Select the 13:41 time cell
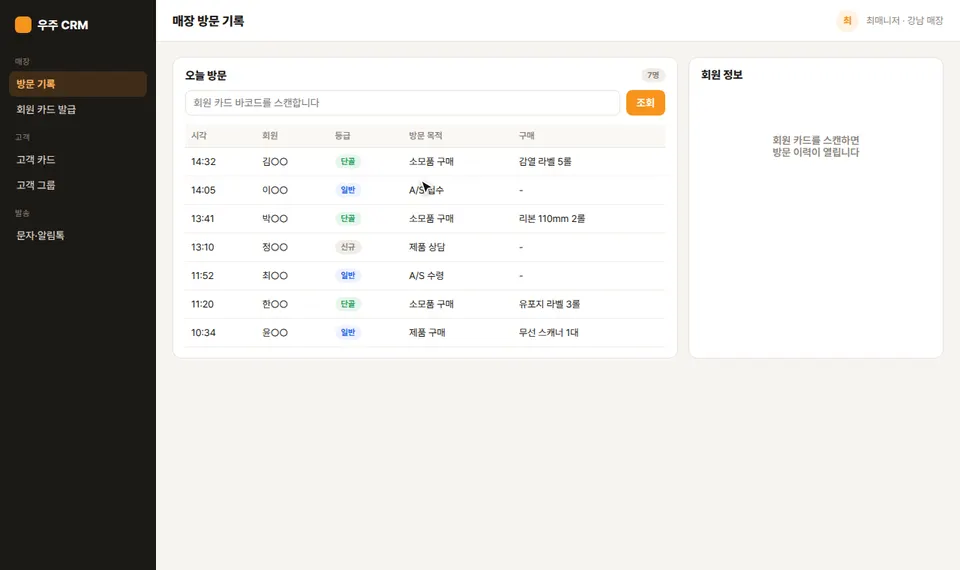The height and width of the screenshot is (570, 960). [x=203, y=219]
